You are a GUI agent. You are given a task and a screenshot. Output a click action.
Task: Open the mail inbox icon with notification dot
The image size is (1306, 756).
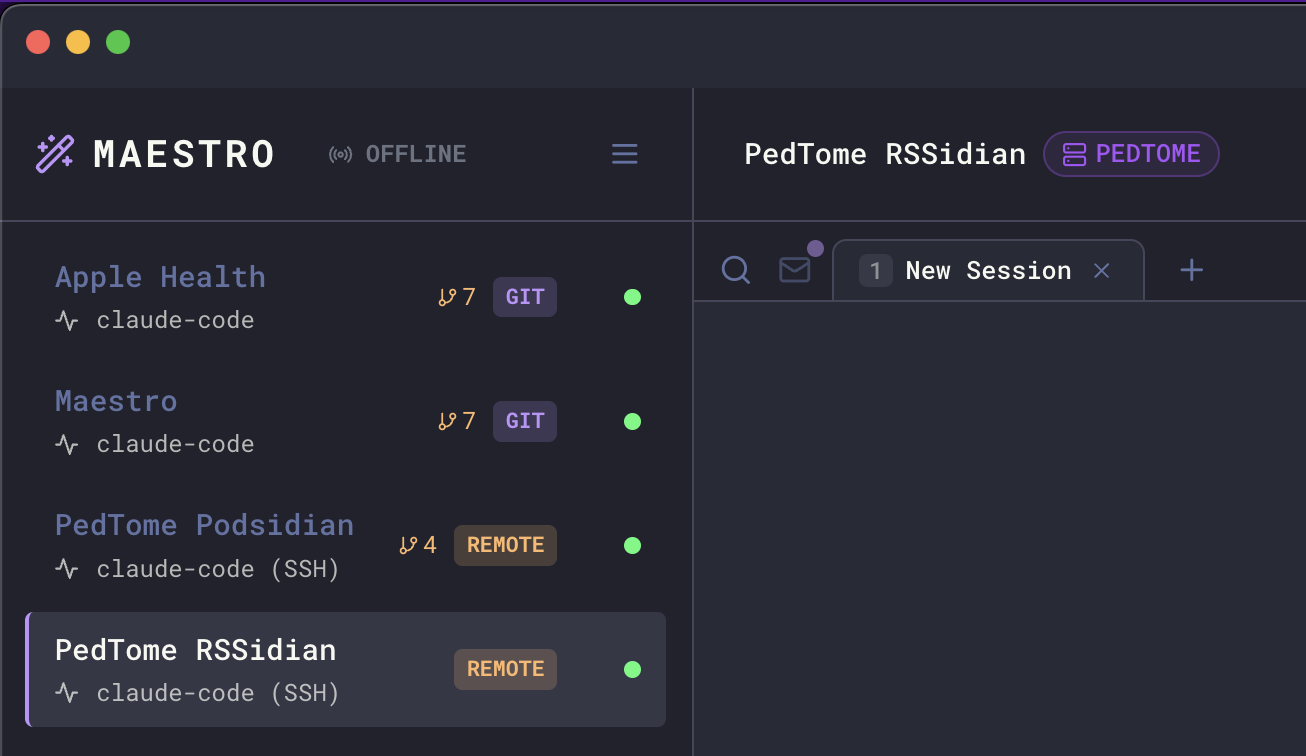click(x=795, y=270)
